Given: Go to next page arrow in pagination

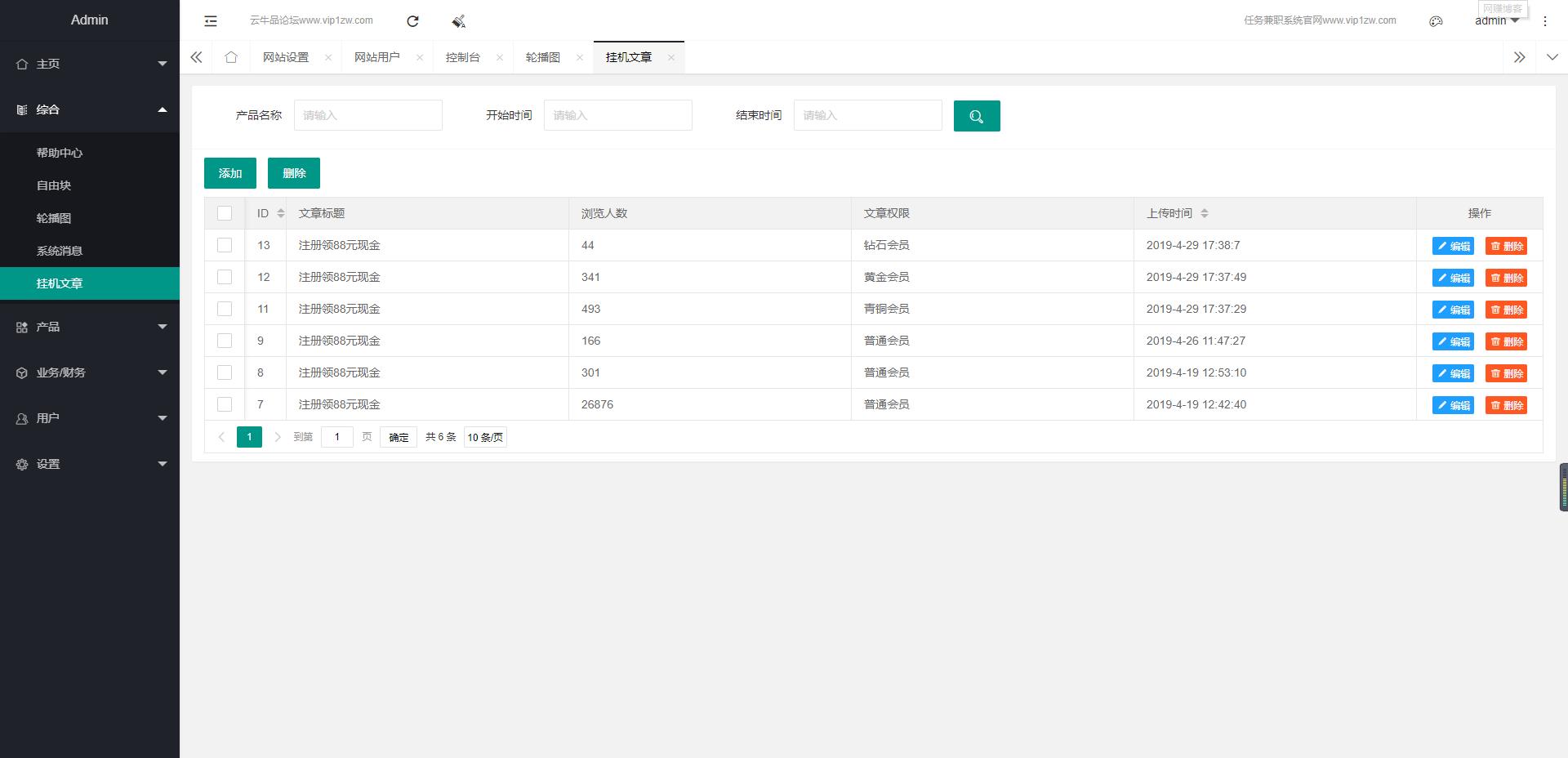Looking at the screenshot, I should click(278, 437).
